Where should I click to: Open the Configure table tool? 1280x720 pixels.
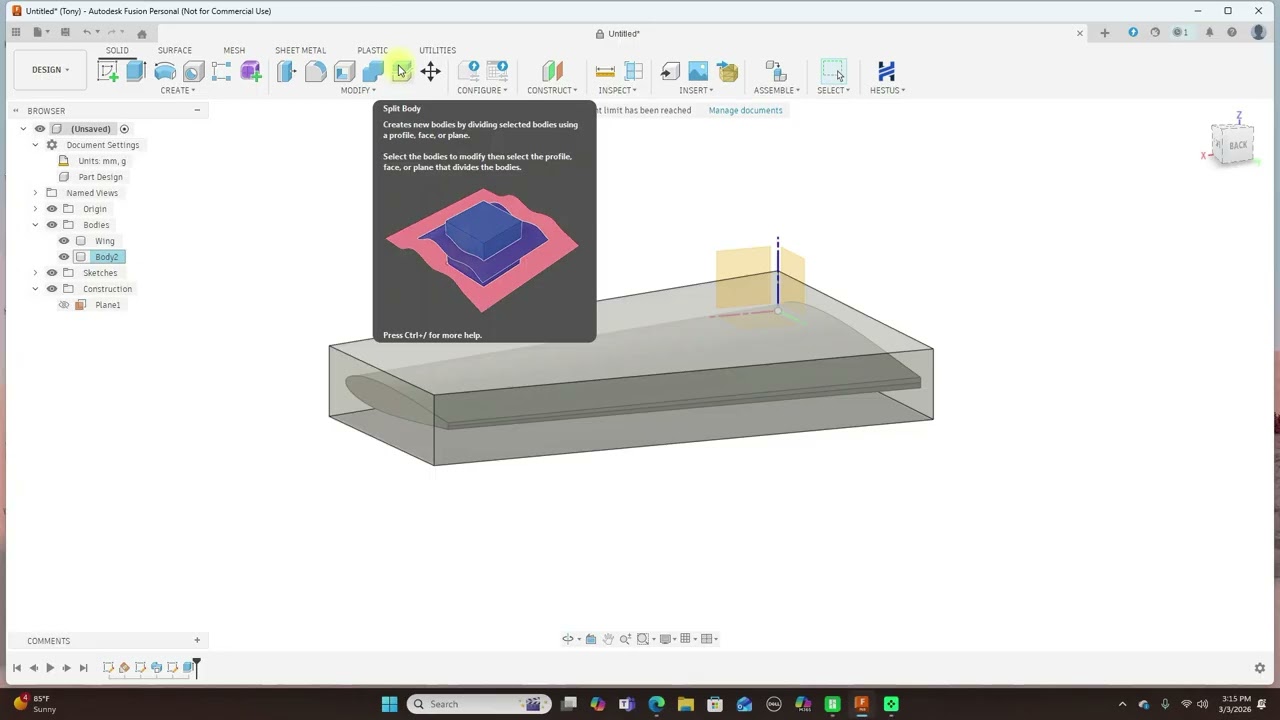(497, 71)
